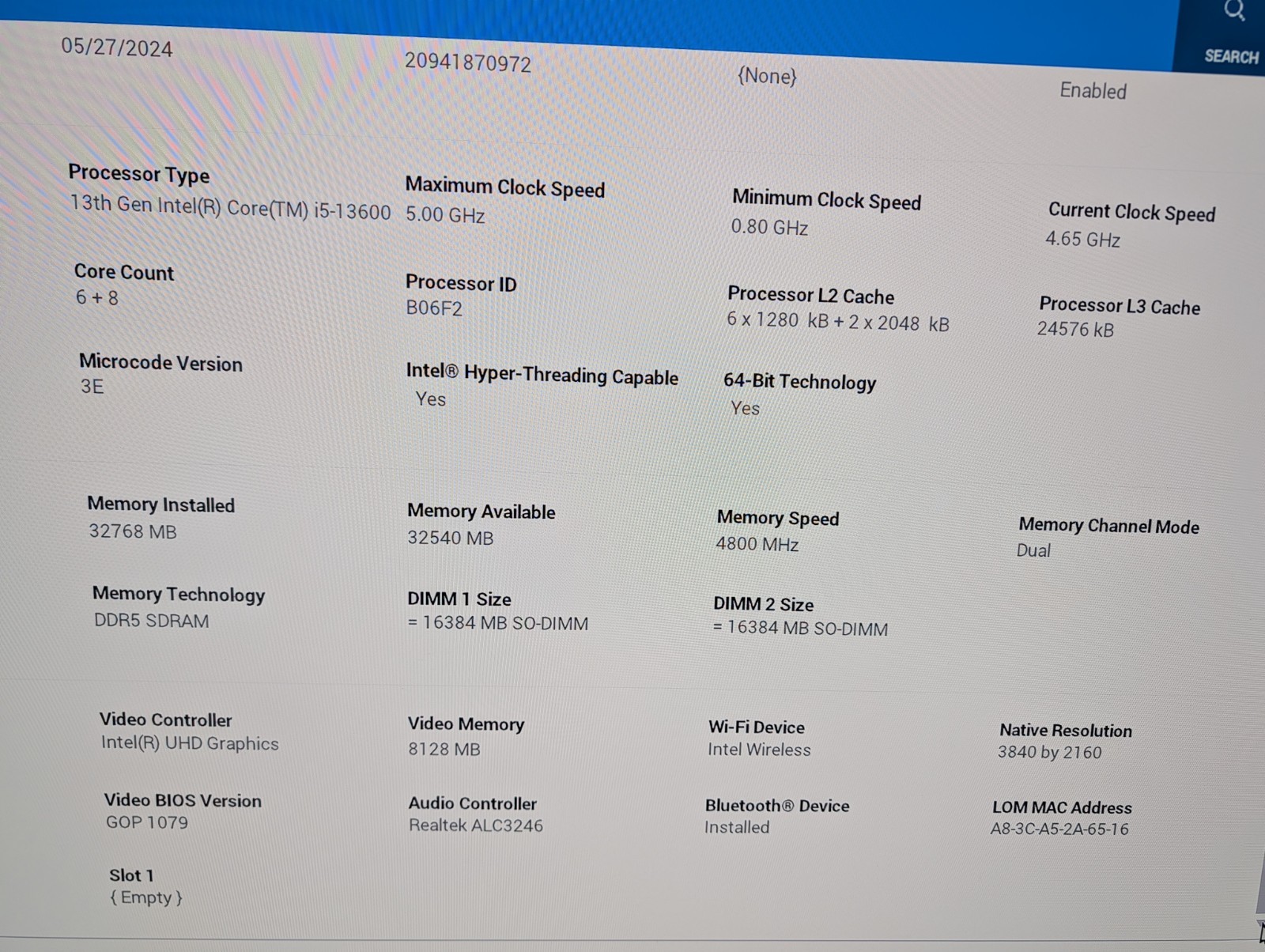The width and height of the screenshot is (1265, 952).
Task: Select the 4.65 GHz value
Action: (1082, 239)
